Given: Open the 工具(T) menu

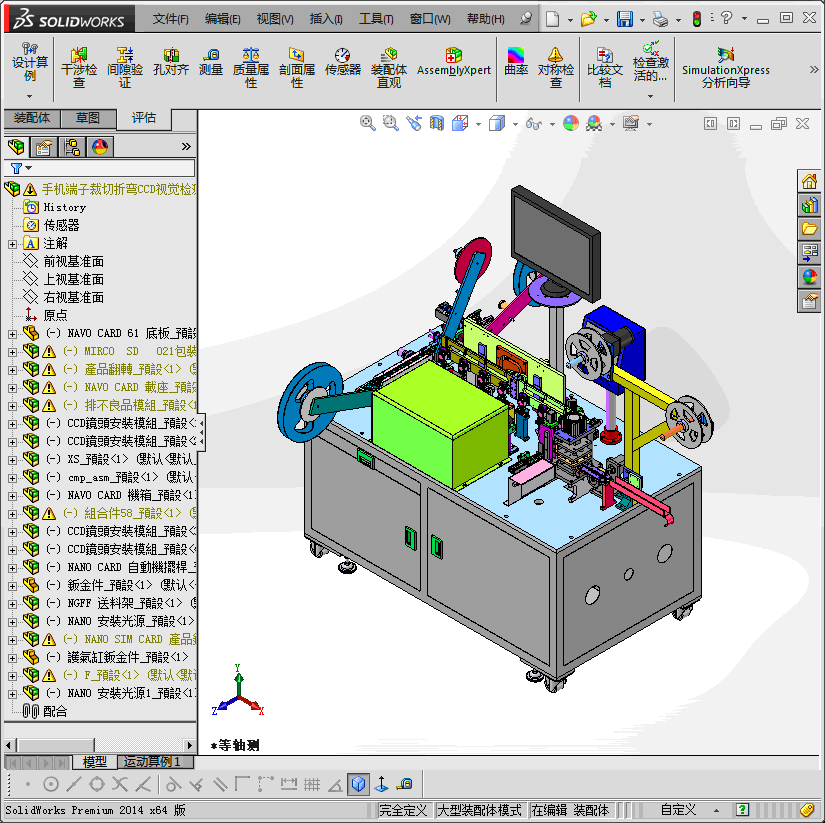Looking at the screenshot, I should (x=376, y=19).
